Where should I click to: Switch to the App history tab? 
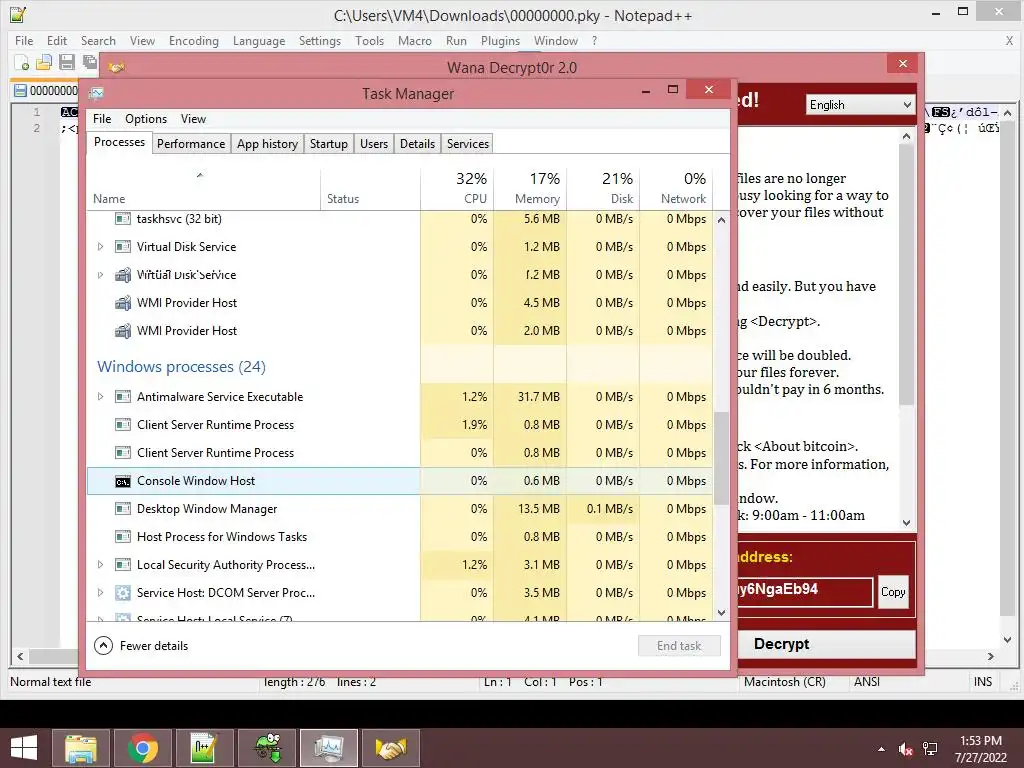point(267,144)
